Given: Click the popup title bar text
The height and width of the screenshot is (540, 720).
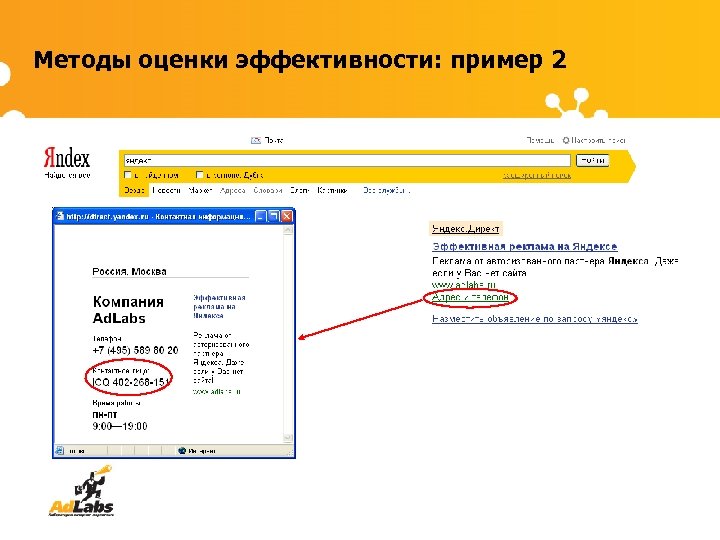Looking at the screenshot, I should pyautogui.click(x=158, y=216).
